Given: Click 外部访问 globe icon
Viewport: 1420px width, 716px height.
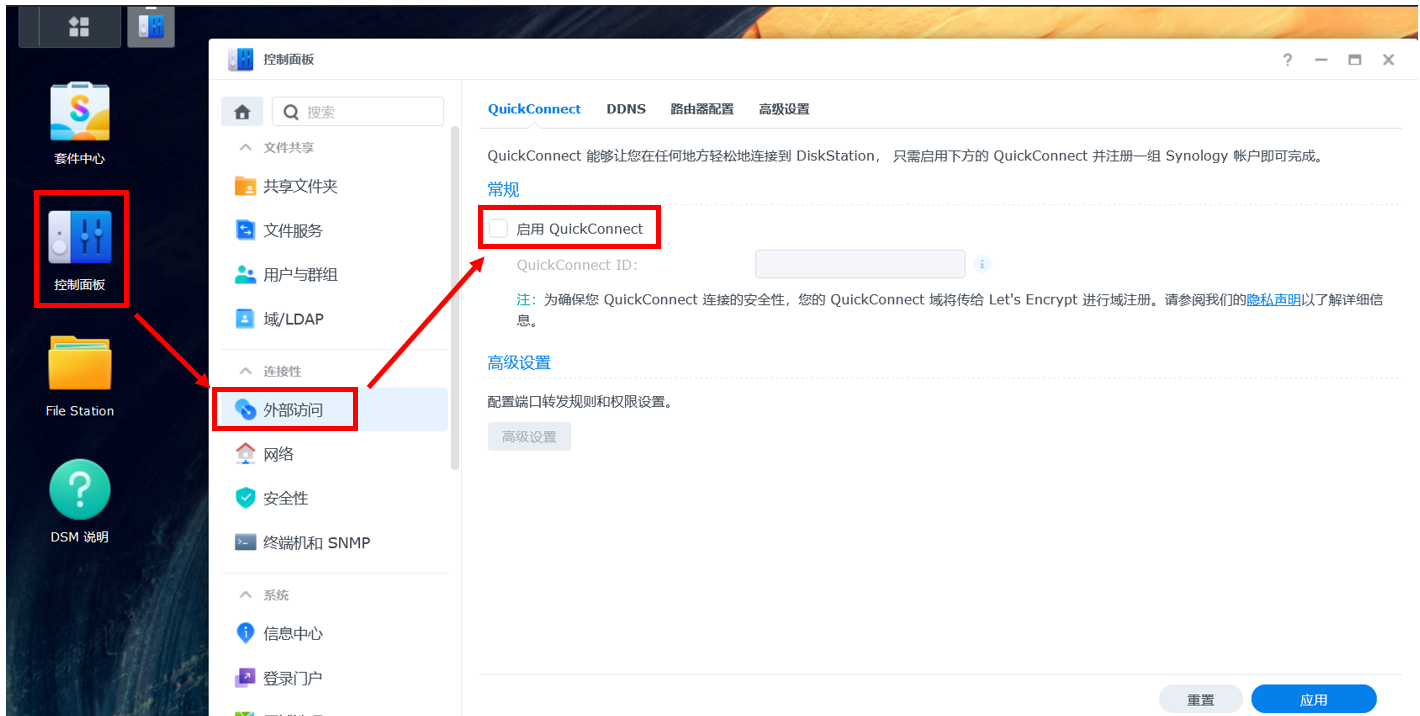Looking at the screenshot, I should coord(245,409).
